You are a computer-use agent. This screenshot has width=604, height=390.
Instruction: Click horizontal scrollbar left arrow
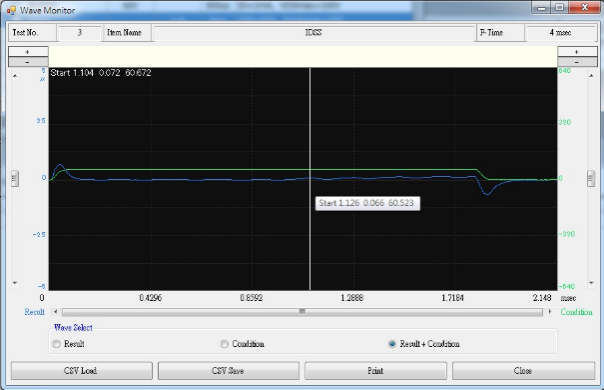(56, 311)
